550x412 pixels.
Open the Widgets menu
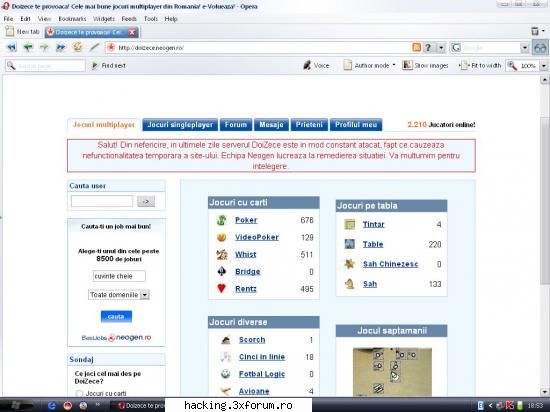[104, 19]
